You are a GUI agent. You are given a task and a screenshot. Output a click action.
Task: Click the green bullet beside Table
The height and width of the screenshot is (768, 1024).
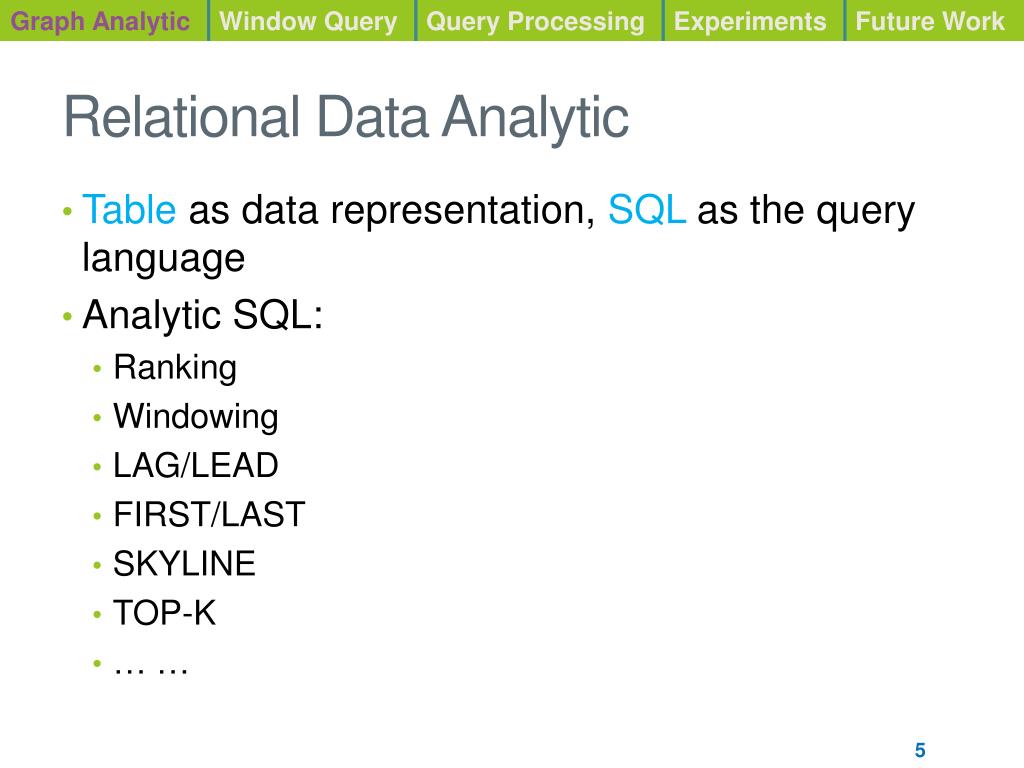(x=67, y=211)
